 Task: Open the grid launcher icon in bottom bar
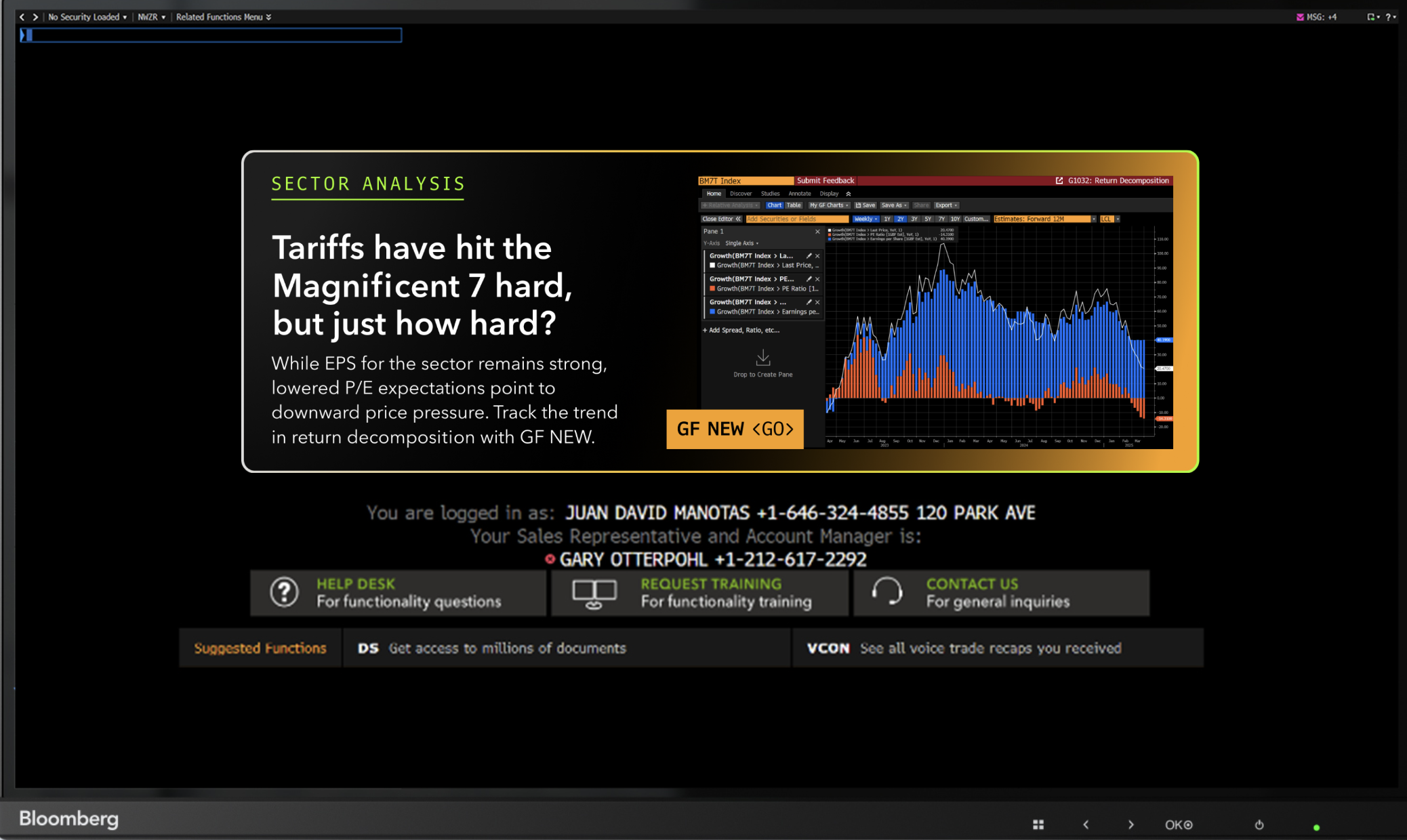[x=1038, y=824]
